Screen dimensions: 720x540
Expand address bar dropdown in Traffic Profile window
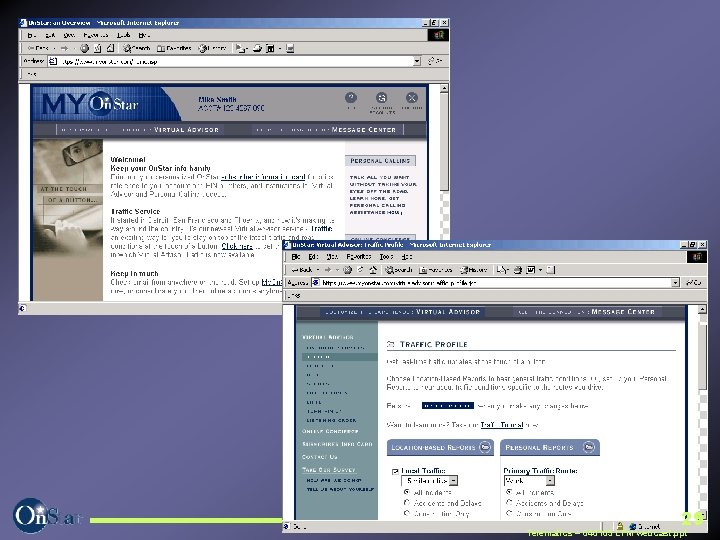[x=675, y=283]
